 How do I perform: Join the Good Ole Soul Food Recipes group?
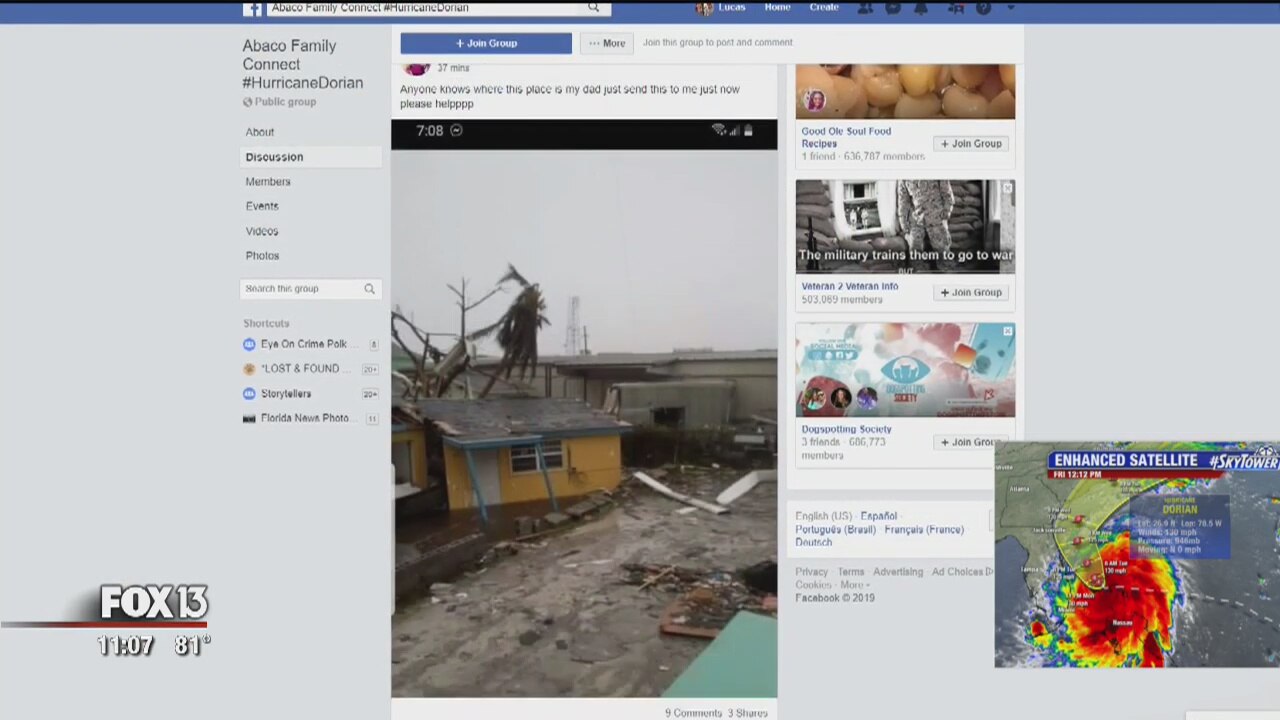(971, 144)
